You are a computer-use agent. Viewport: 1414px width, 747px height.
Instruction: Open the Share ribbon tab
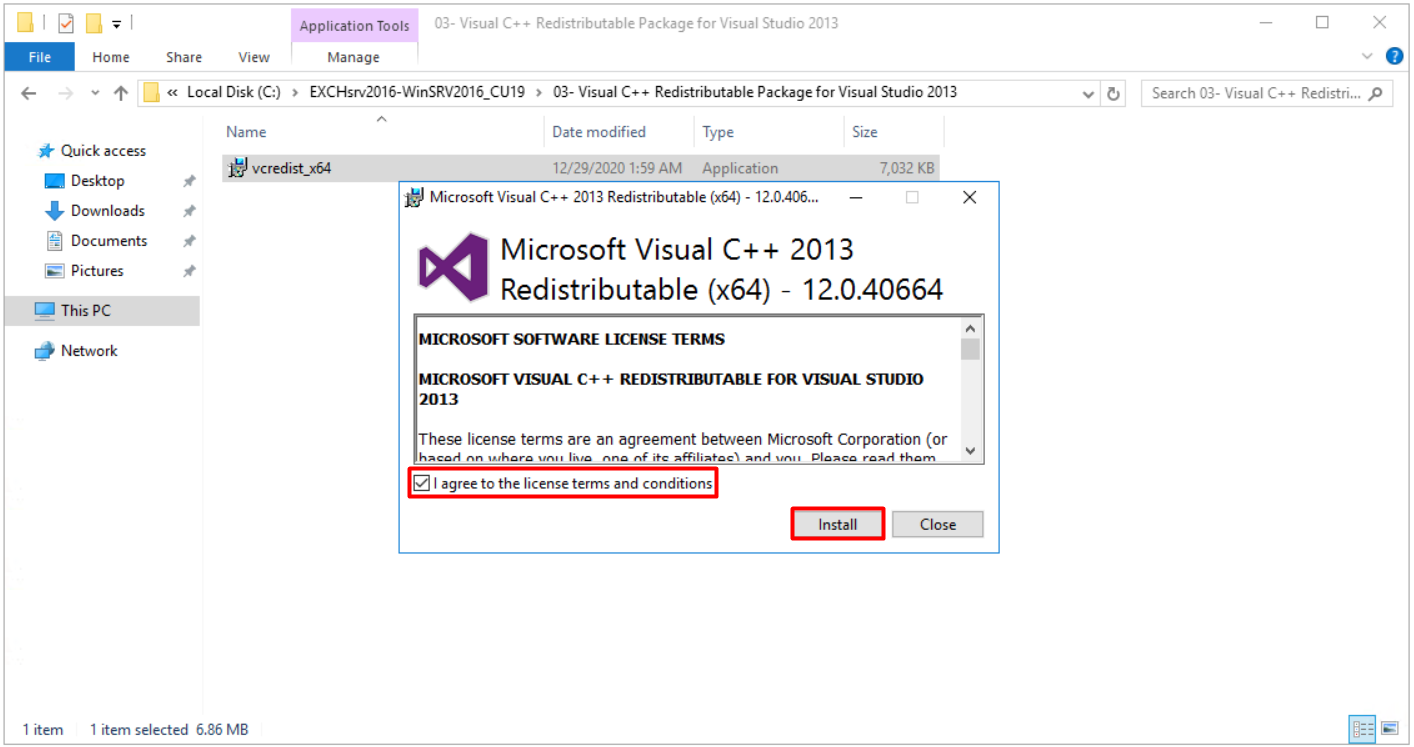point(184,57)
